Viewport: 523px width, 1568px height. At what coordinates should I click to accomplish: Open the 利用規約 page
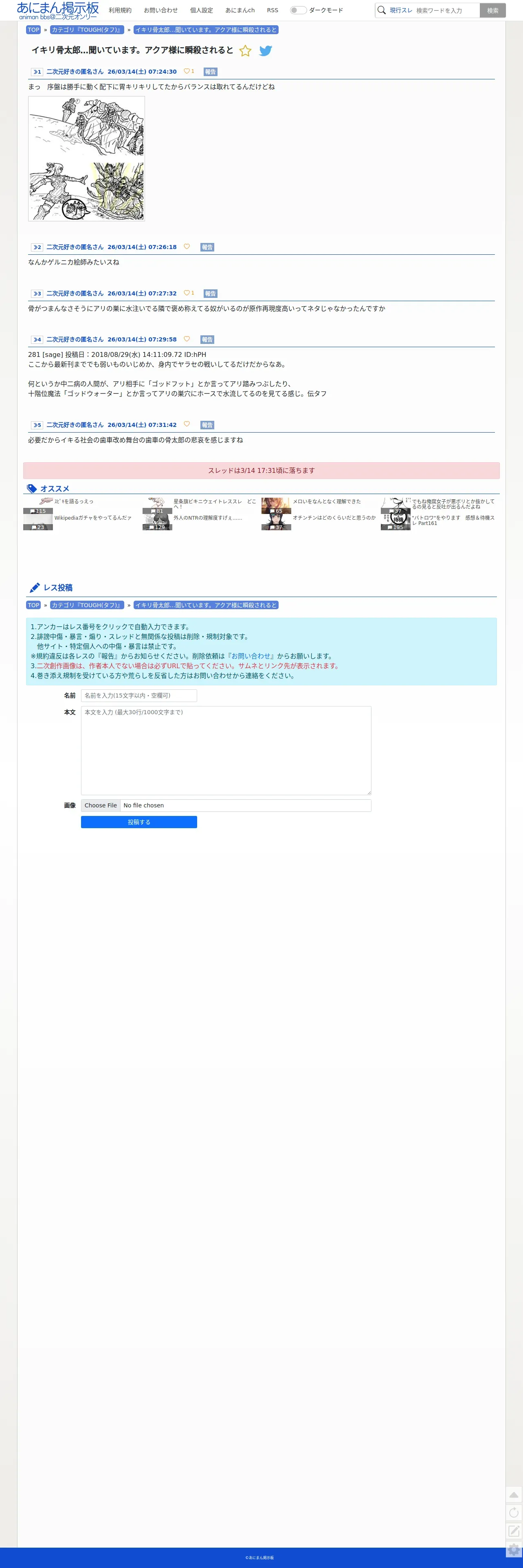(x=120, y=10)
